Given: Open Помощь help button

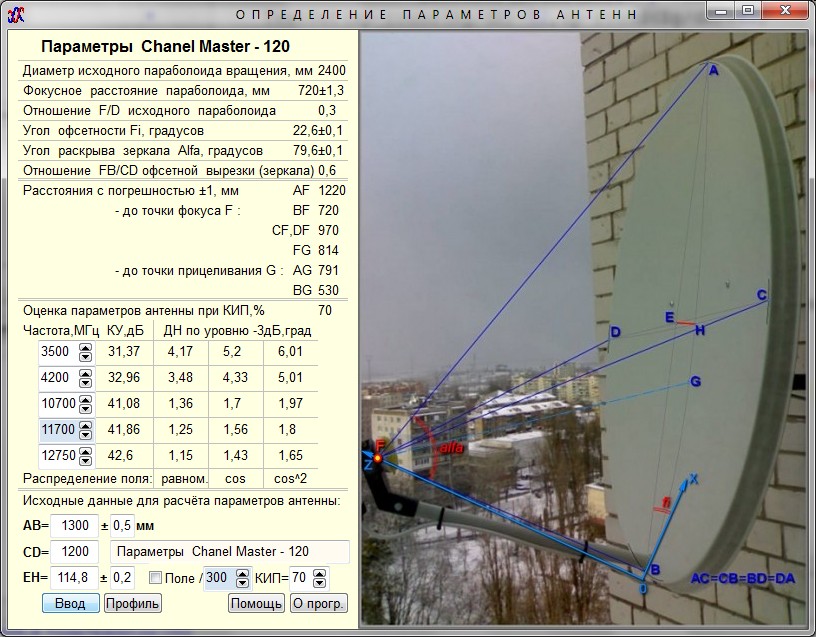Looking at the screenshot, I should (x=256, y=604).
